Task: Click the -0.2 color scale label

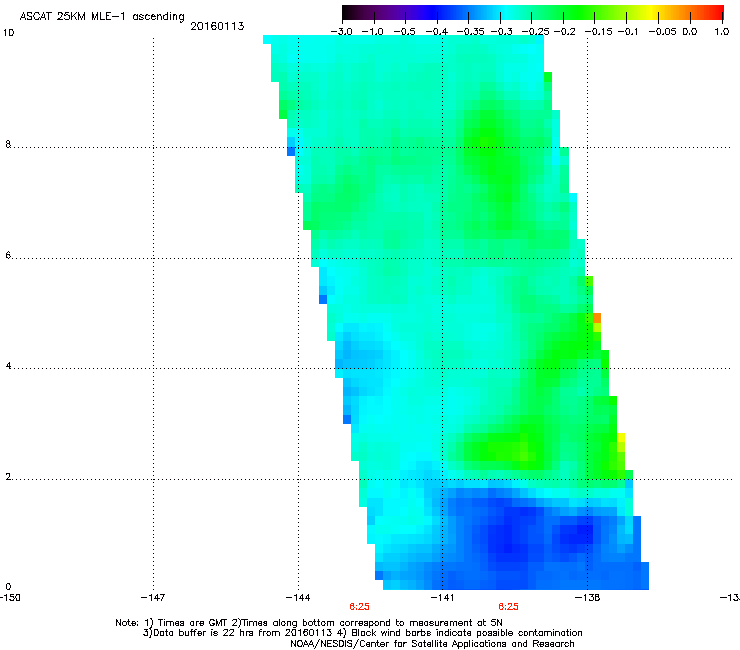Action: 565,32
